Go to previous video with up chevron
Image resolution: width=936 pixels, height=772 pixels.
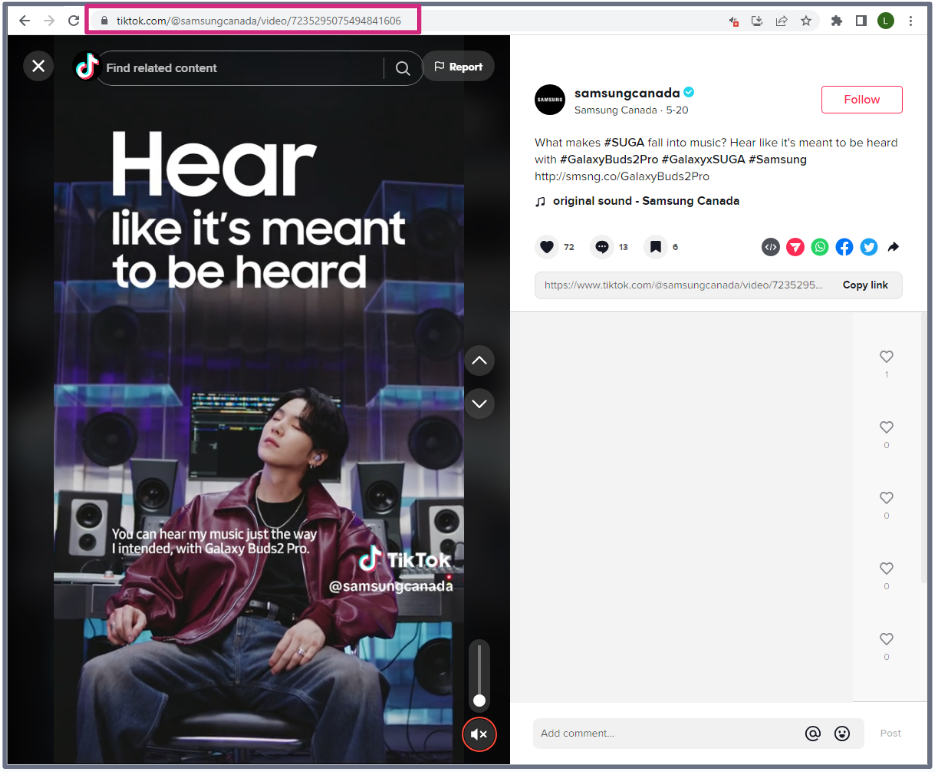tap(479, 360)
